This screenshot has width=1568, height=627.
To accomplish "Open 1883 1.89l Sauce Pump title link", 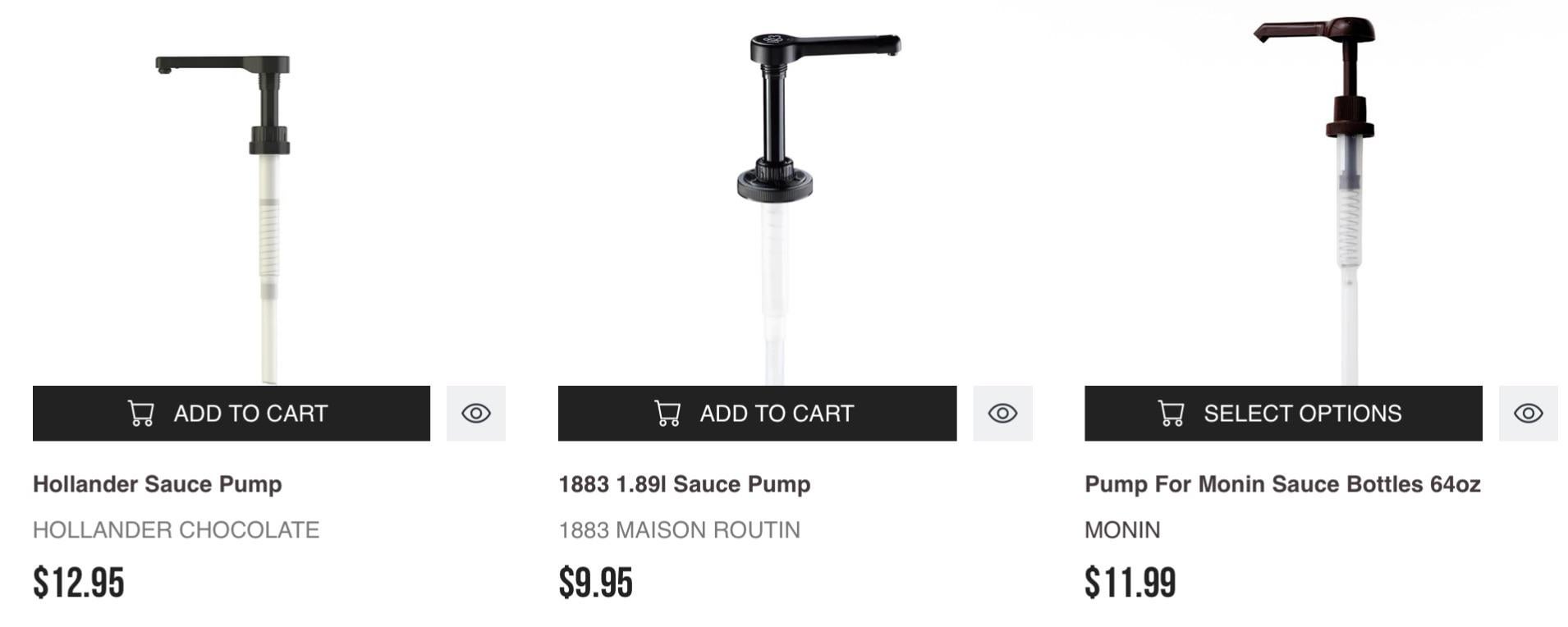I will 685,484.
